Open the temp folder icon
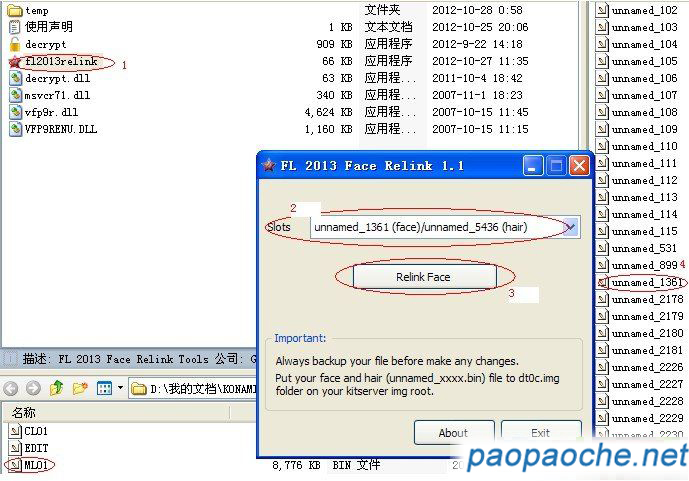The image size is (689, 481). click(x=15, y=10)
